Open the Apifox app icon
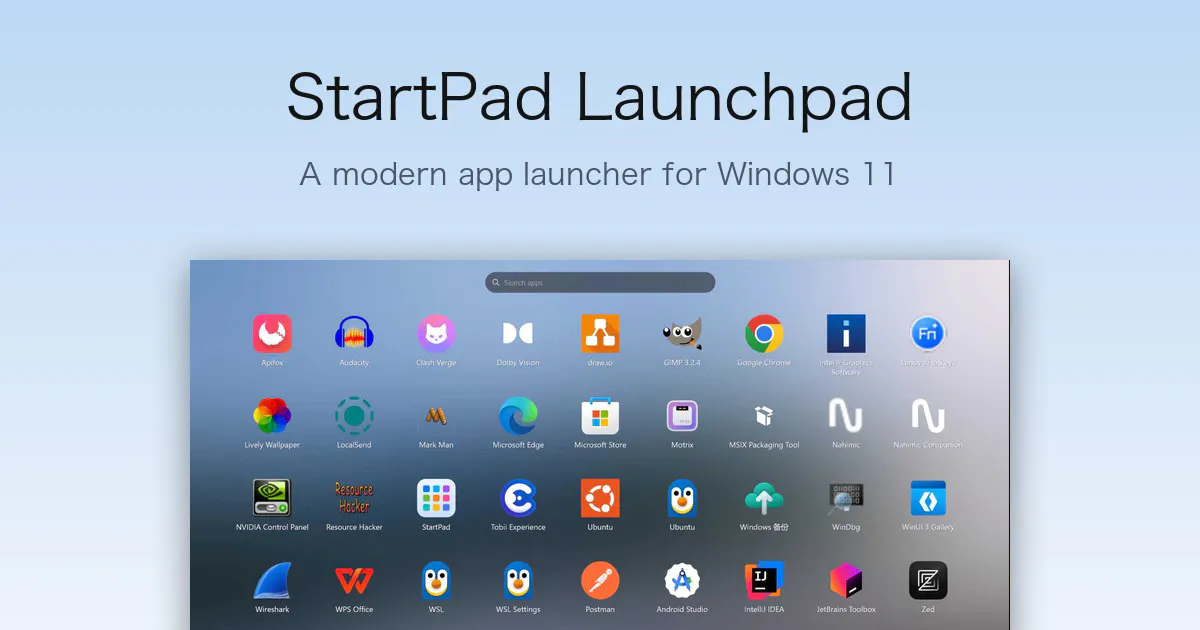This screenshot has width=1200, height=630. [x=272, y=333]
